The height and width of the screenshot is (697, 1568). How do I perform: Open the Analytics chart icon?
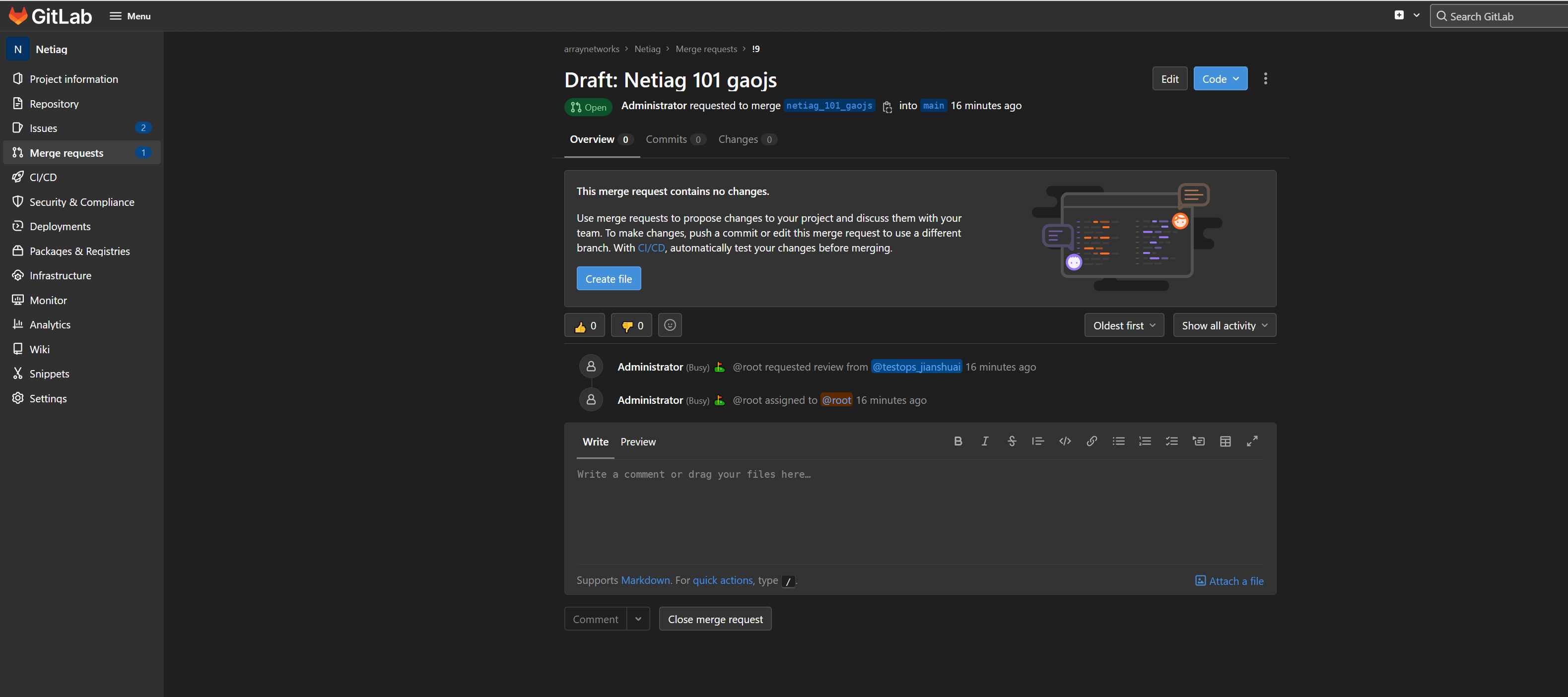point(18,324)
